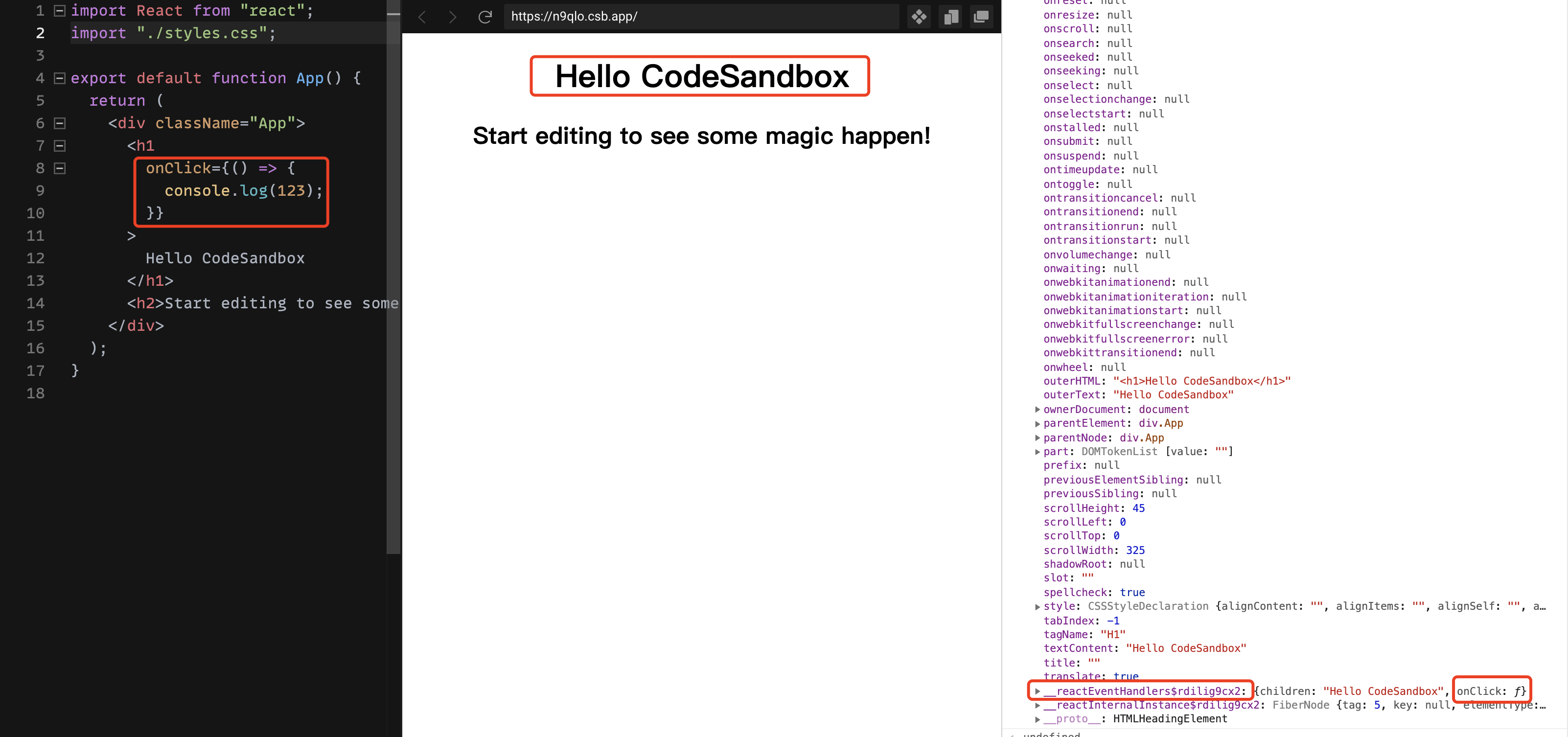This screenshot has width=1568, height=737.
Task: Click the closing </h1> tag in code
Action: [x=150, y=281]
